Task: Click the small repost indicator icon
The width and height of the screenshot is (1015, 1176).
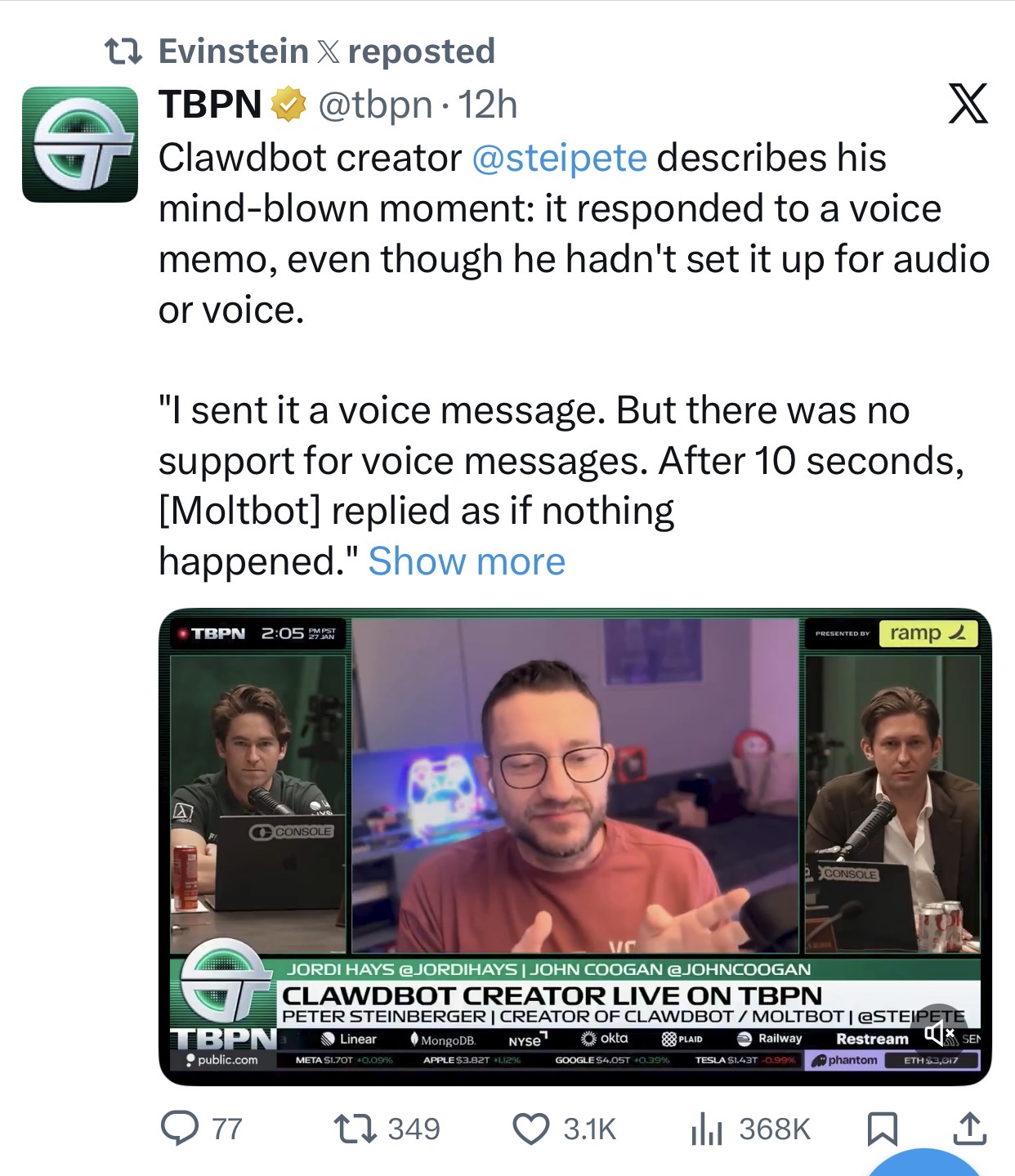Action: [x=124, y=51]
